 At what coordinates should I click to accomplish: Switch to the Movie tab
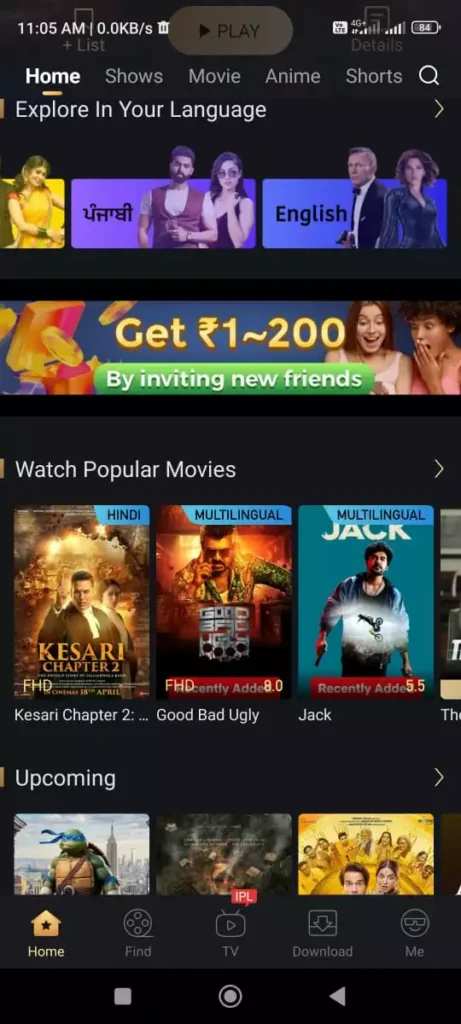(x=214, y=76)
